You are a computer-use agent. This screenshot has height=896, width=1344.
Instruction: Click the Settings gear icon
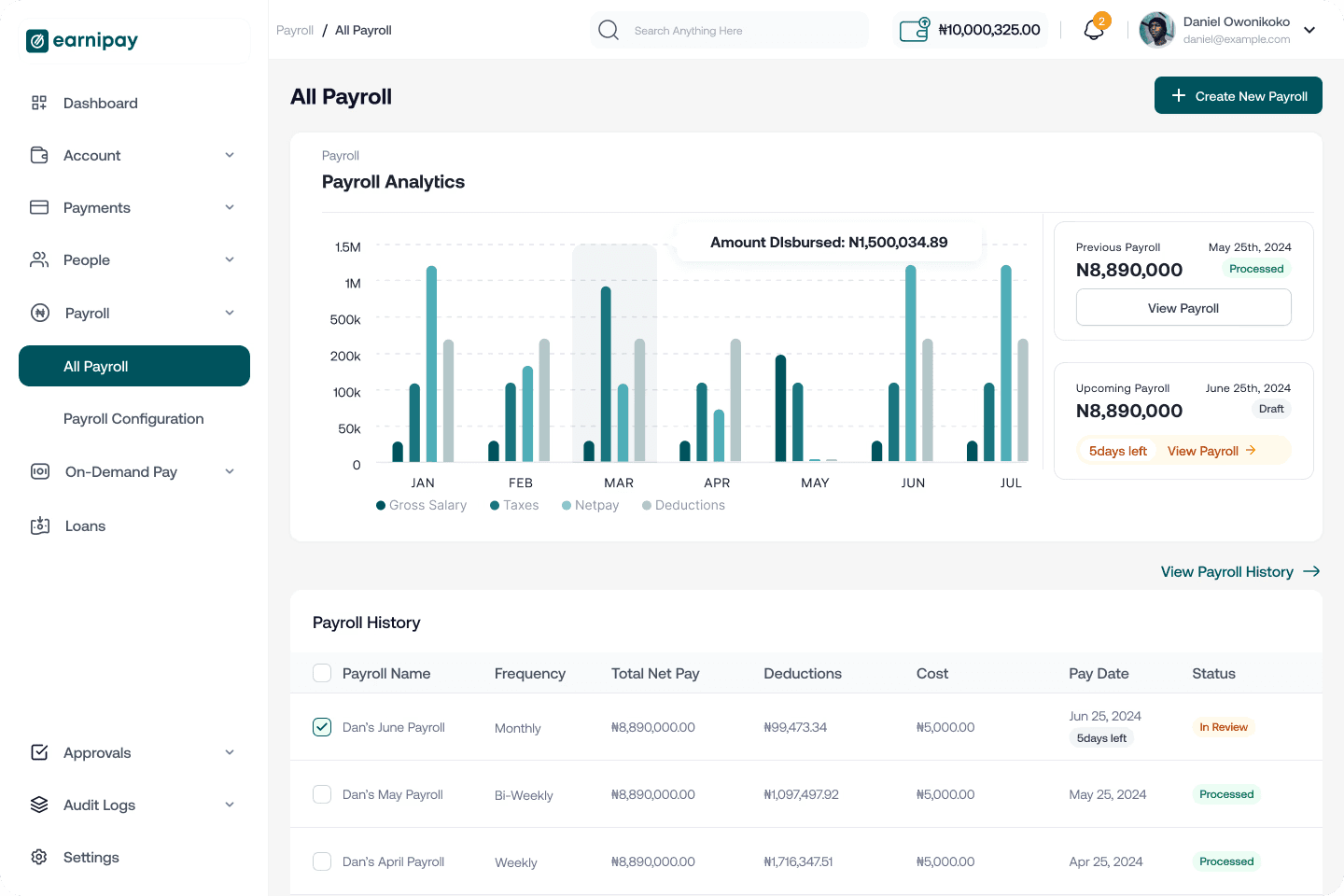[x=39, y=857]
